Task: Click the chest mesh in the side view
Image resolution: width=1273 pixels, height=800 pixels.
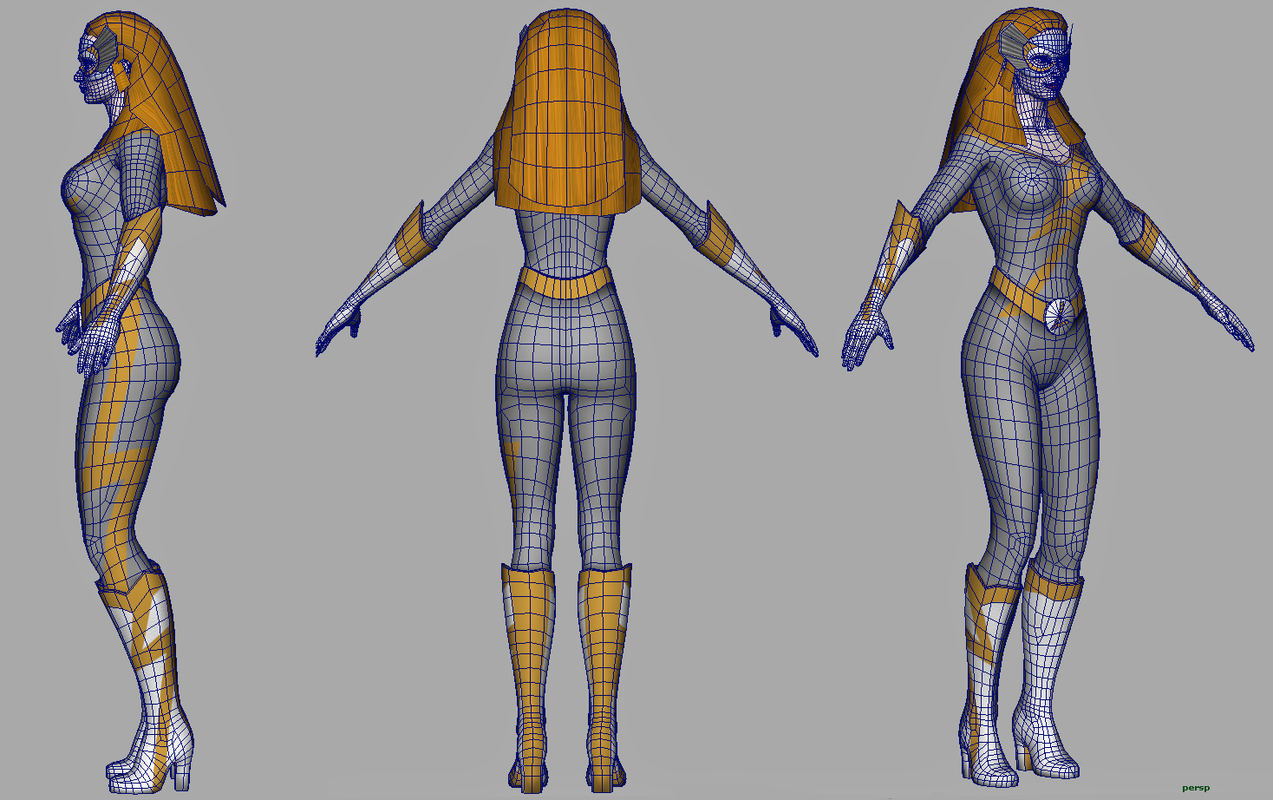Action: pos(85,180)
